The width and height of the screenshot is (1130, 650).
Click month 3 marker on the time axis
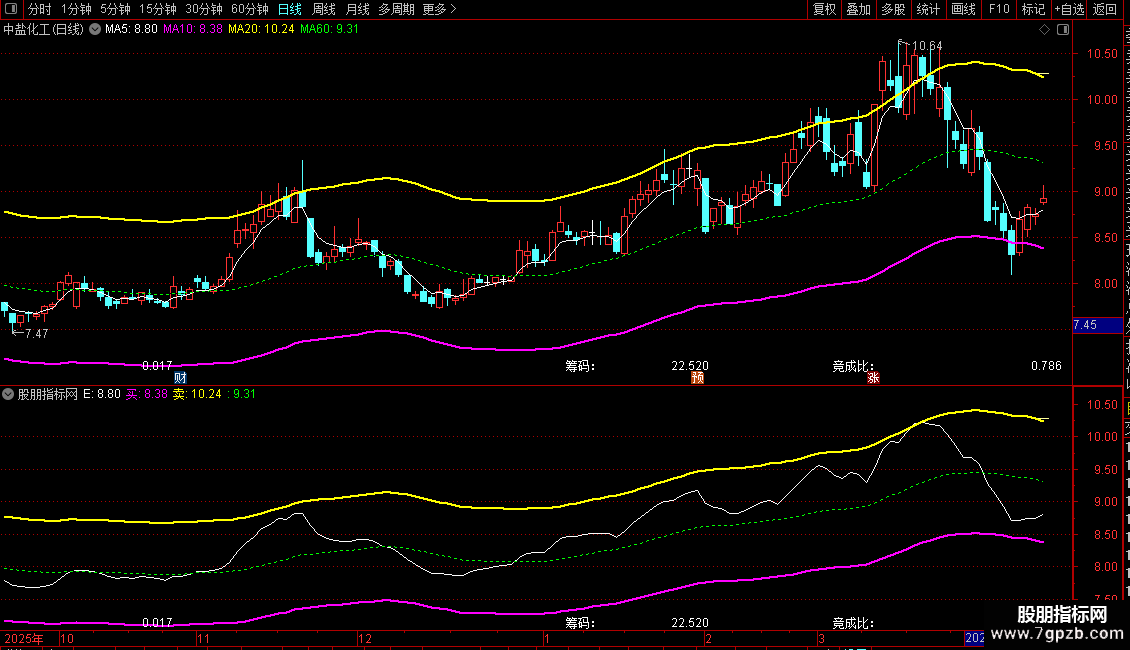(821, 638)
